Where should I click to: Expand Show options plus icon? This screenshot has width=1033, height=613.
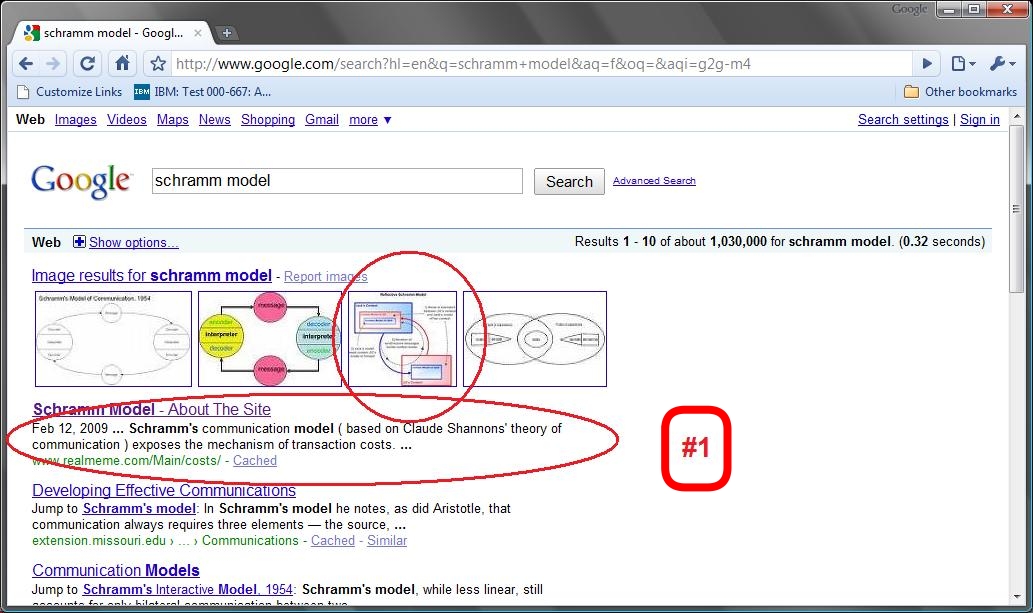pyautogui.click(x=79, y=242)
